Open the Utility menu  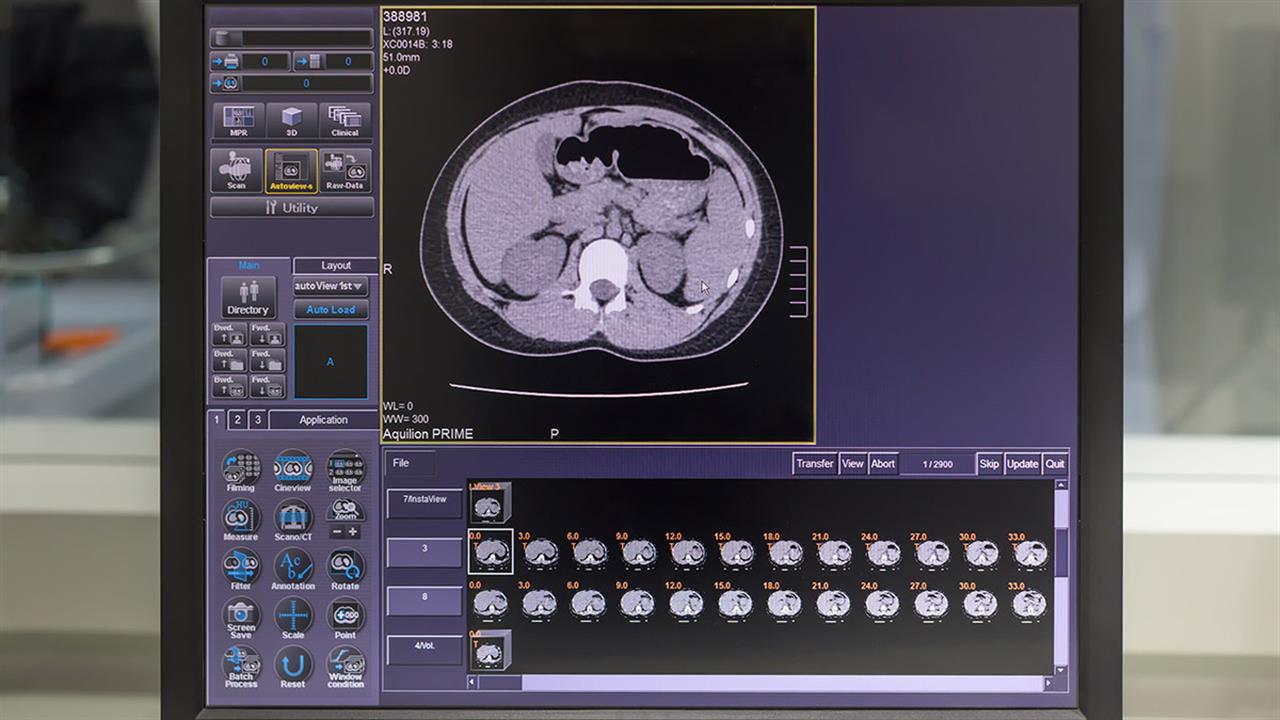[292, 208]
